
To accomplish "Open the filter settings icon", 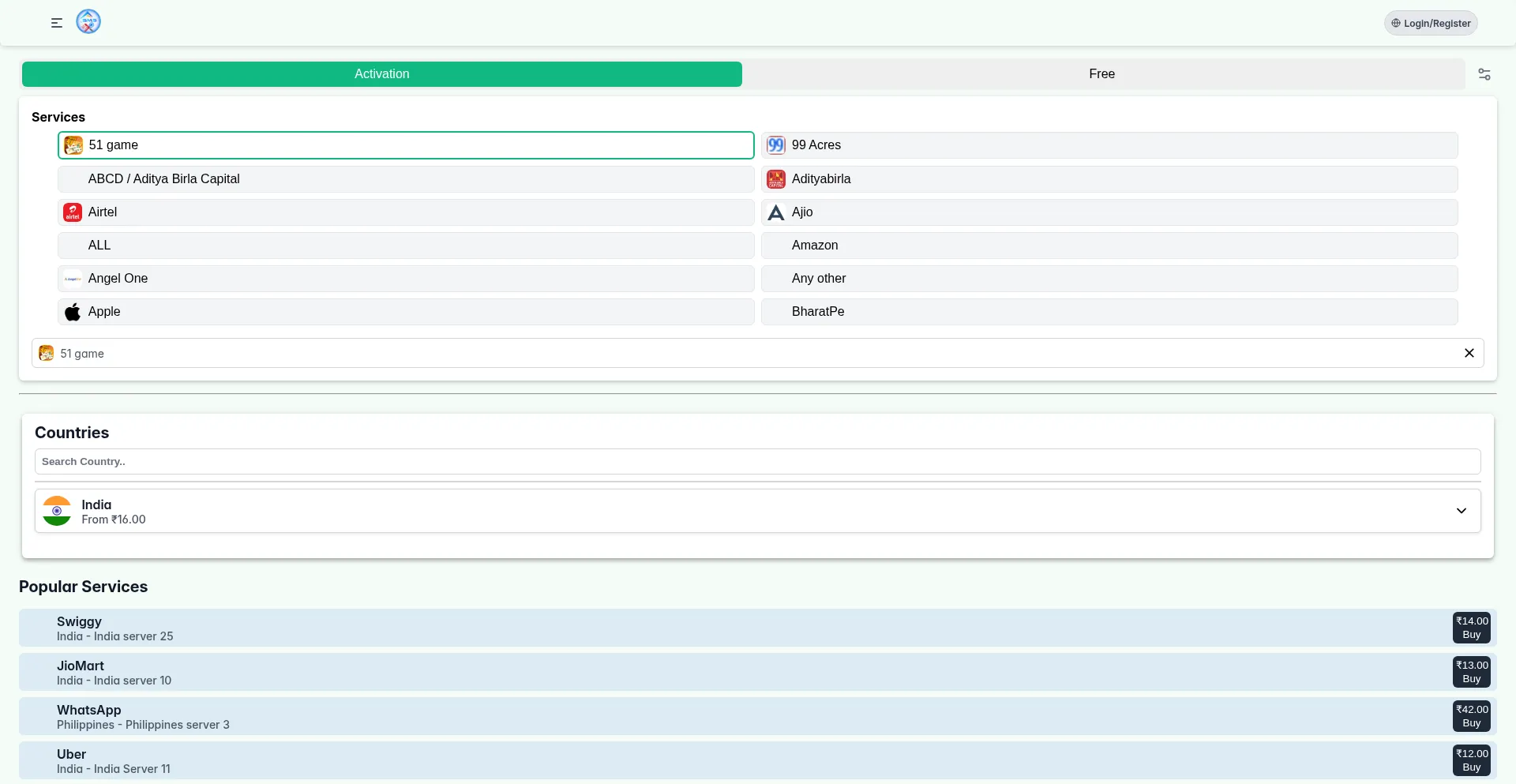I will (1484, 74).
